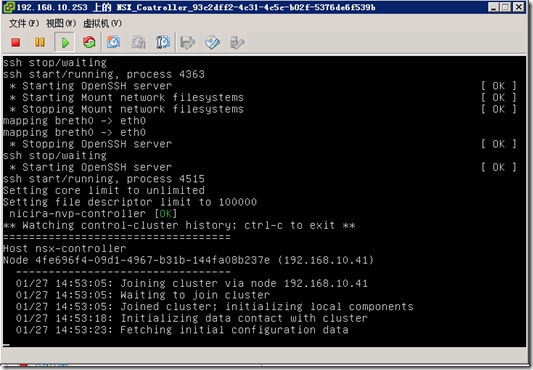
Task: Close the NSX_Controller console window
Action: (x=518, y=7)
